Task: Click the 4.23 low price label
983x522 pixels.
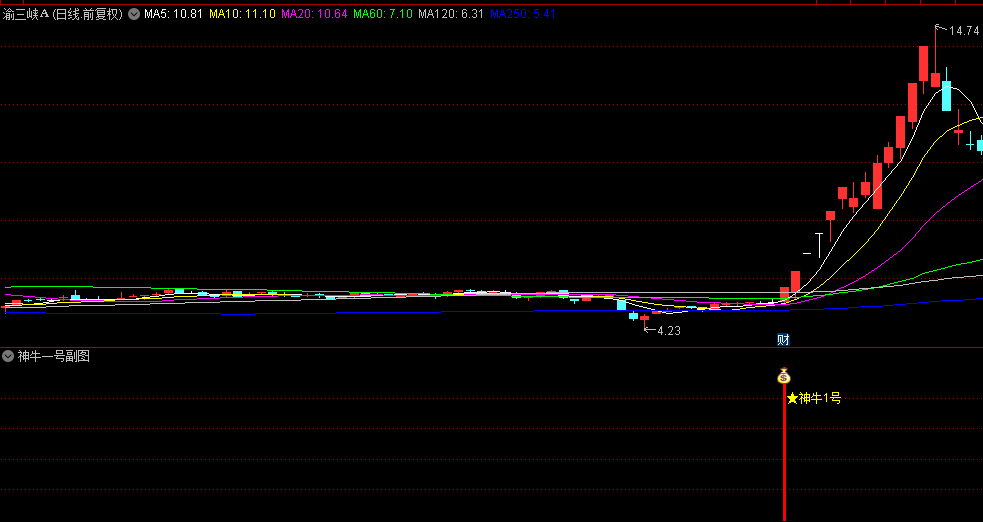Action: [668, 331]
